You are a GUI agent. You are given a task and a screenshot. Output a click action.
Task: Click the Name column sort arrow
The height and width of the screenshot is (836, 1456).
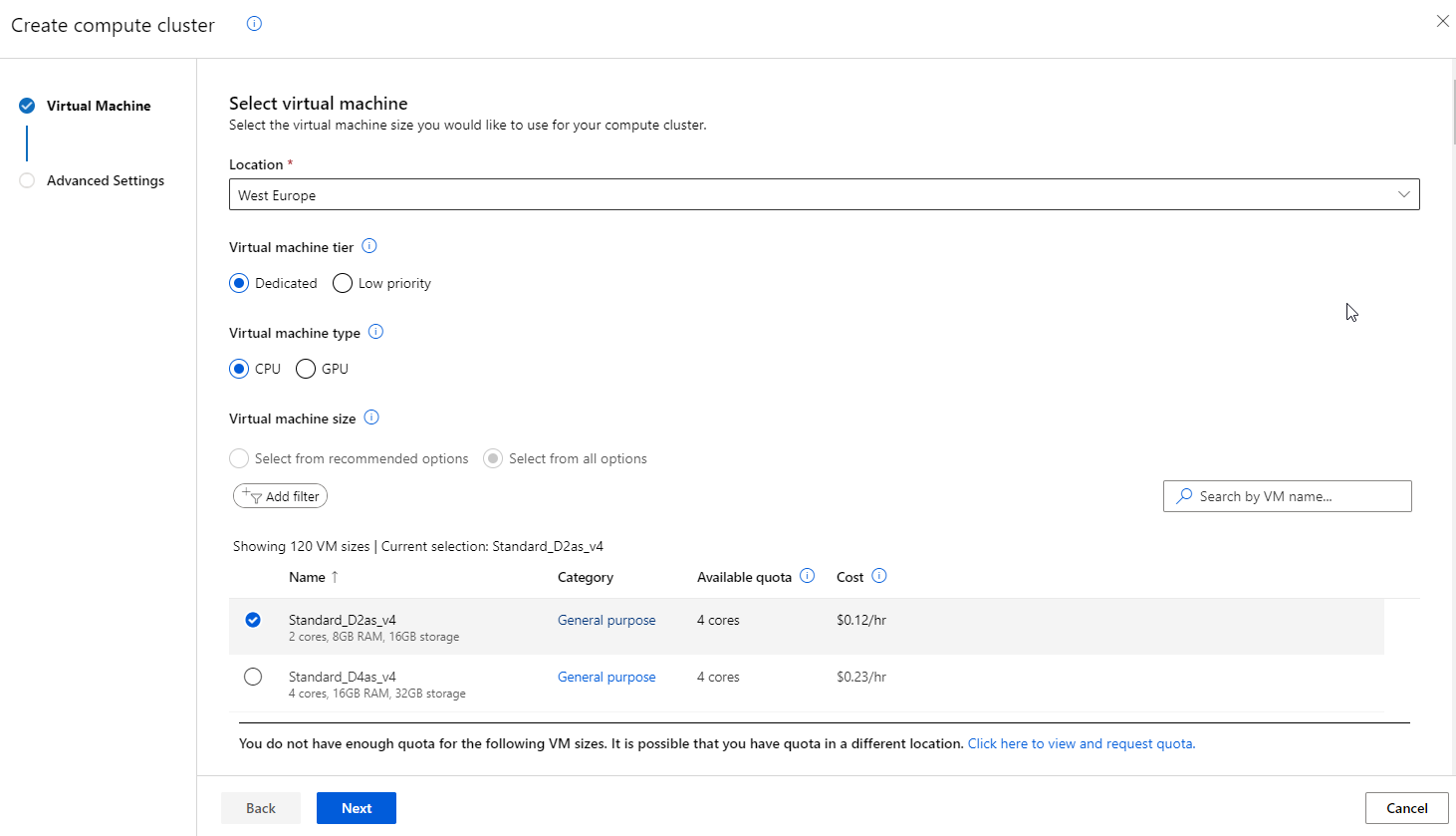tap(335, 577)
